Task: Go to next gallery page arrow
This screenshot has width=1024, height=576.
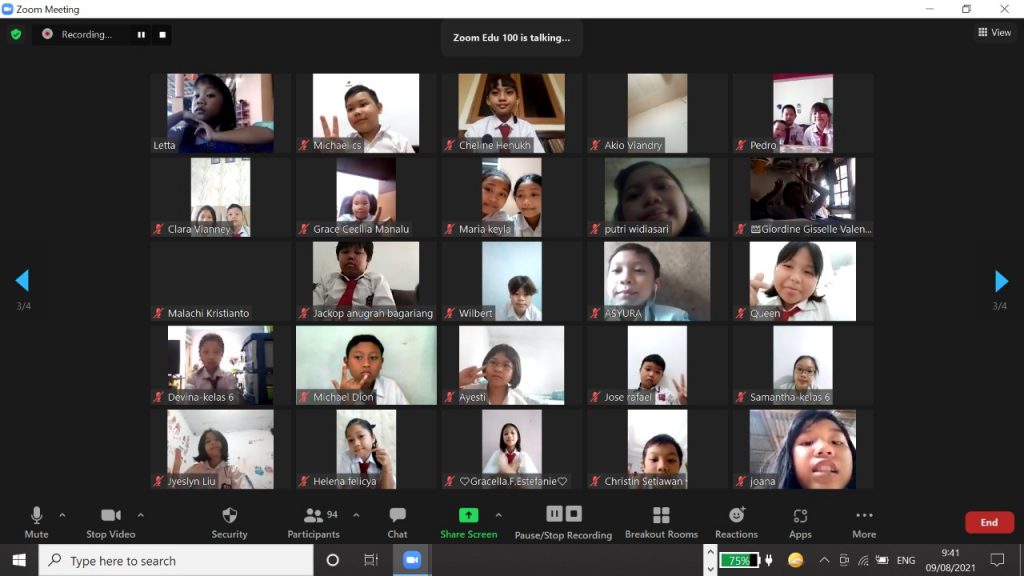Action: click(x=1001, y=281)
